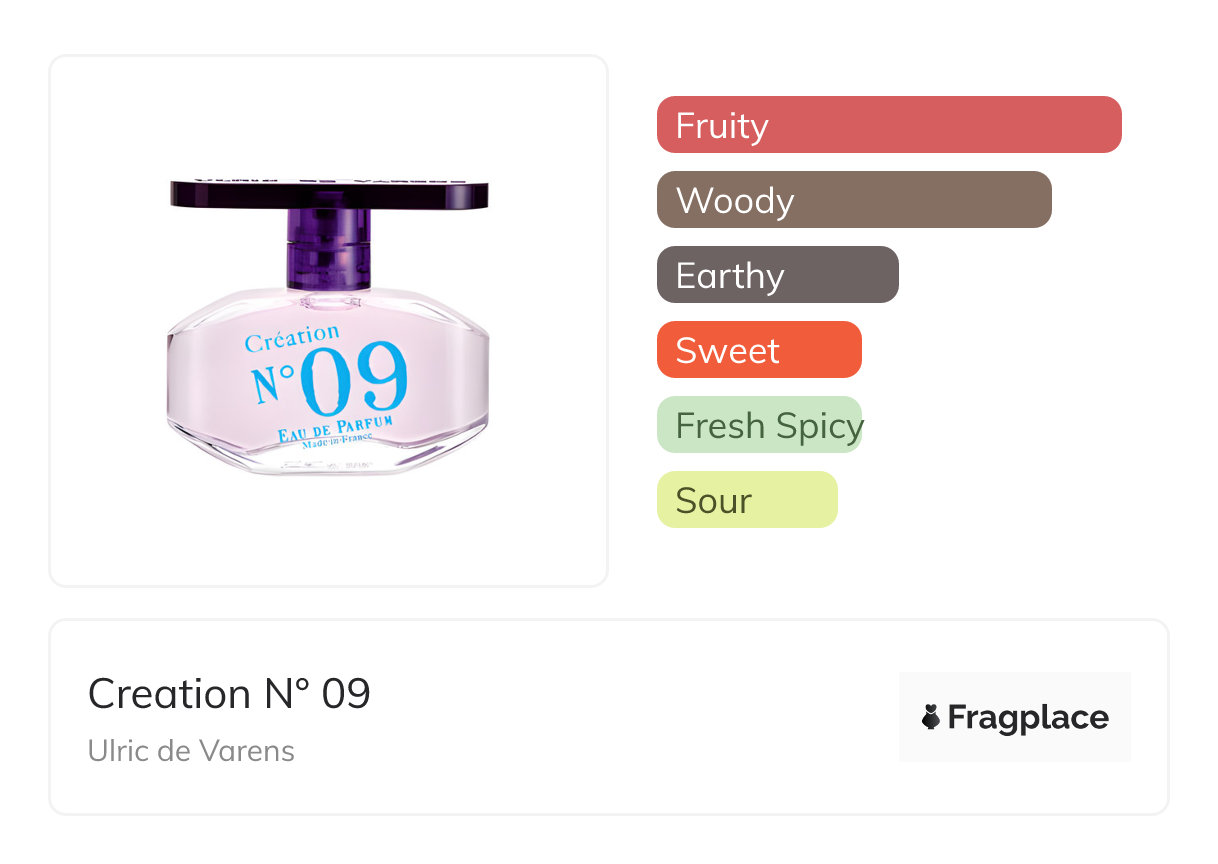Click the Fresh Spicy accord bar

[759, 425]
